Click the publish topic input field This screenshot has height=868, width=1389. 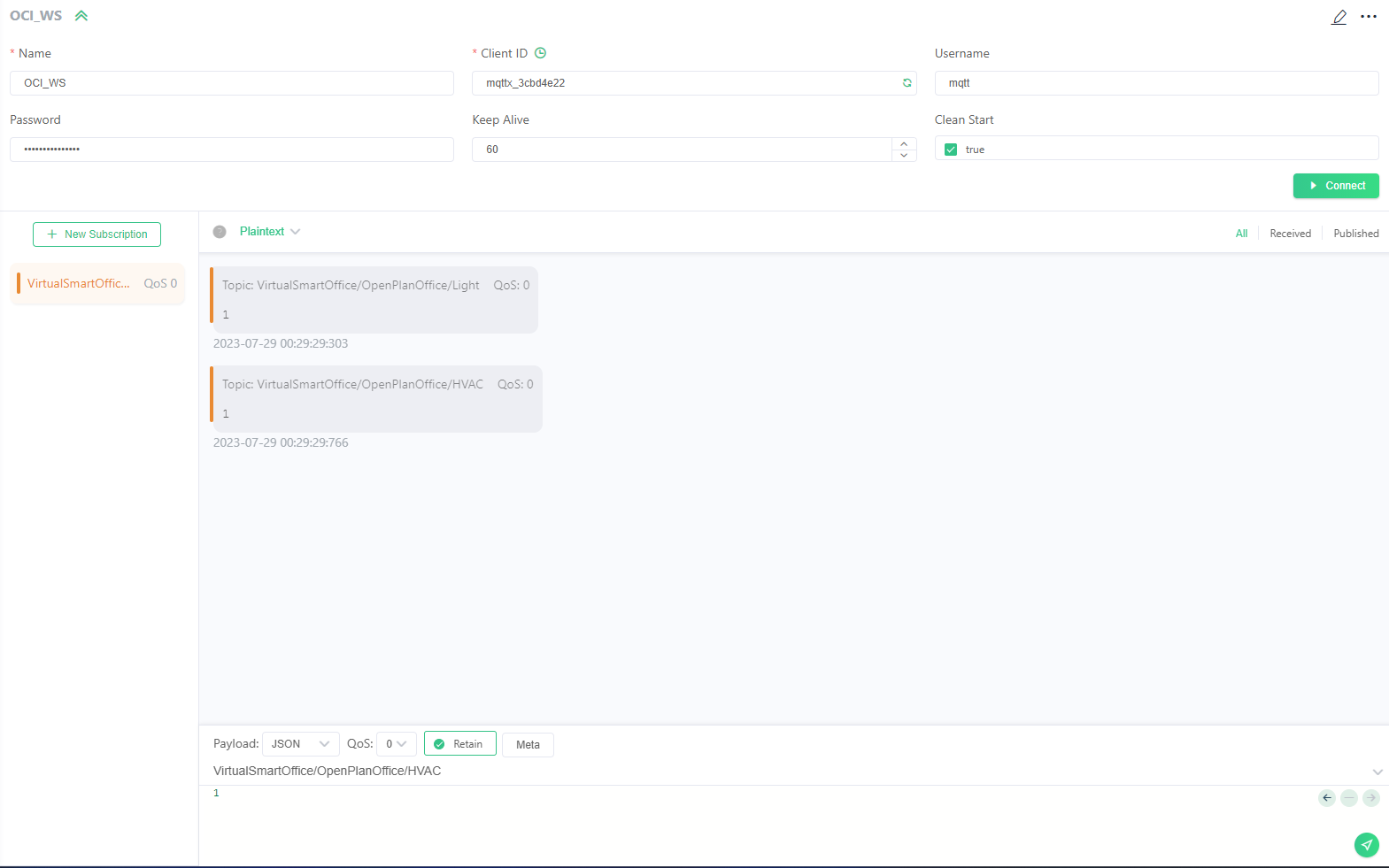788,772
